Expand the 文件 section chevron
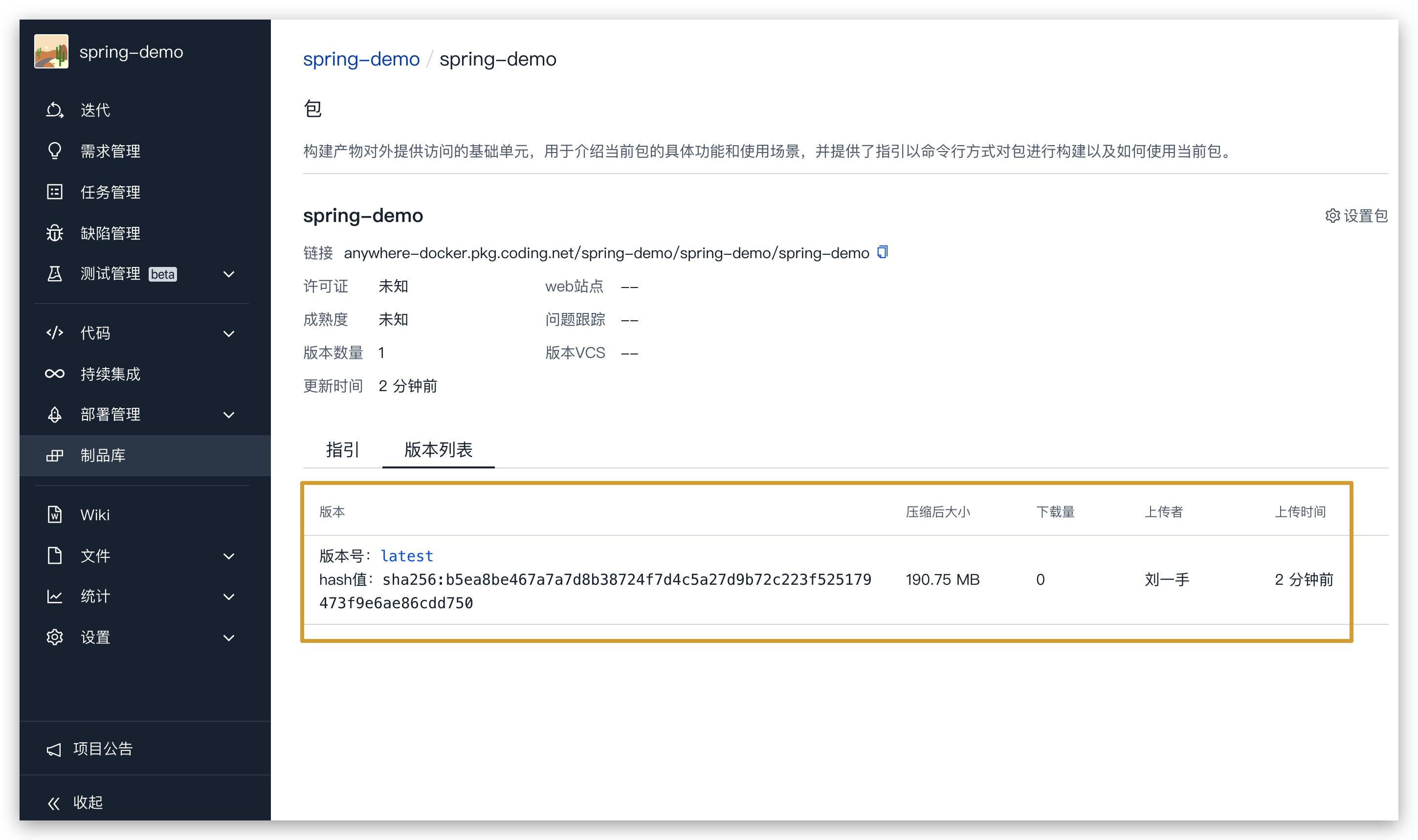 pyautogui.click(x=229, y=556)
